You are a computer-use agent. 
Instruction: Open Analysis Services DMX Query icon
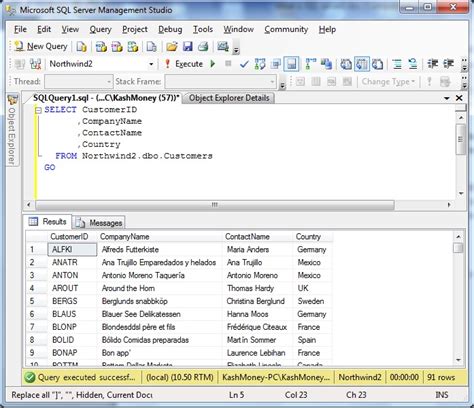pyautogui.click(x=117, y=47)
